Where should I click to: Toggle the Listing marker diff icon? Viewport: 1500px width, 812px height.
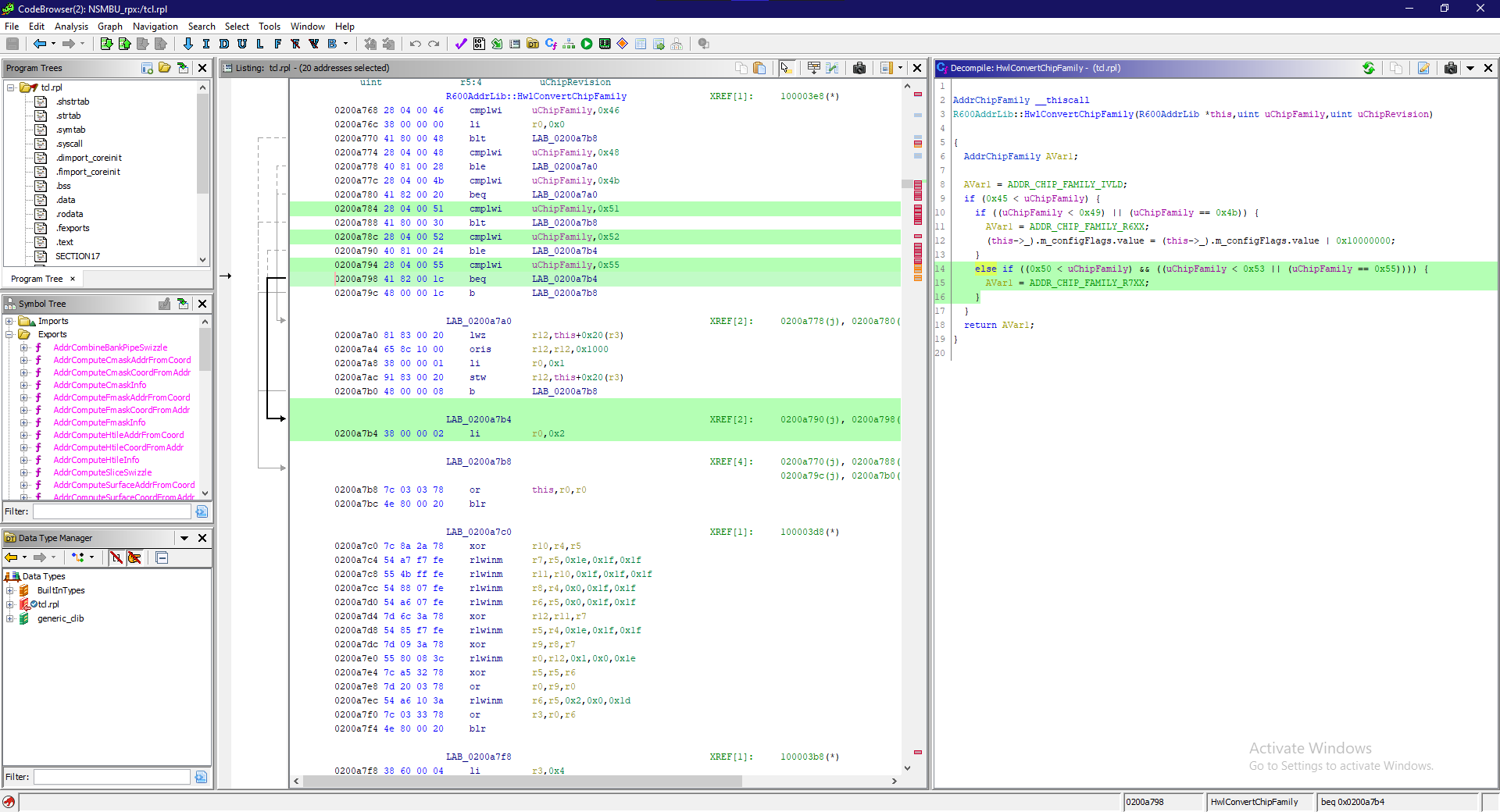pyautogui.click(x=832, y=69)
